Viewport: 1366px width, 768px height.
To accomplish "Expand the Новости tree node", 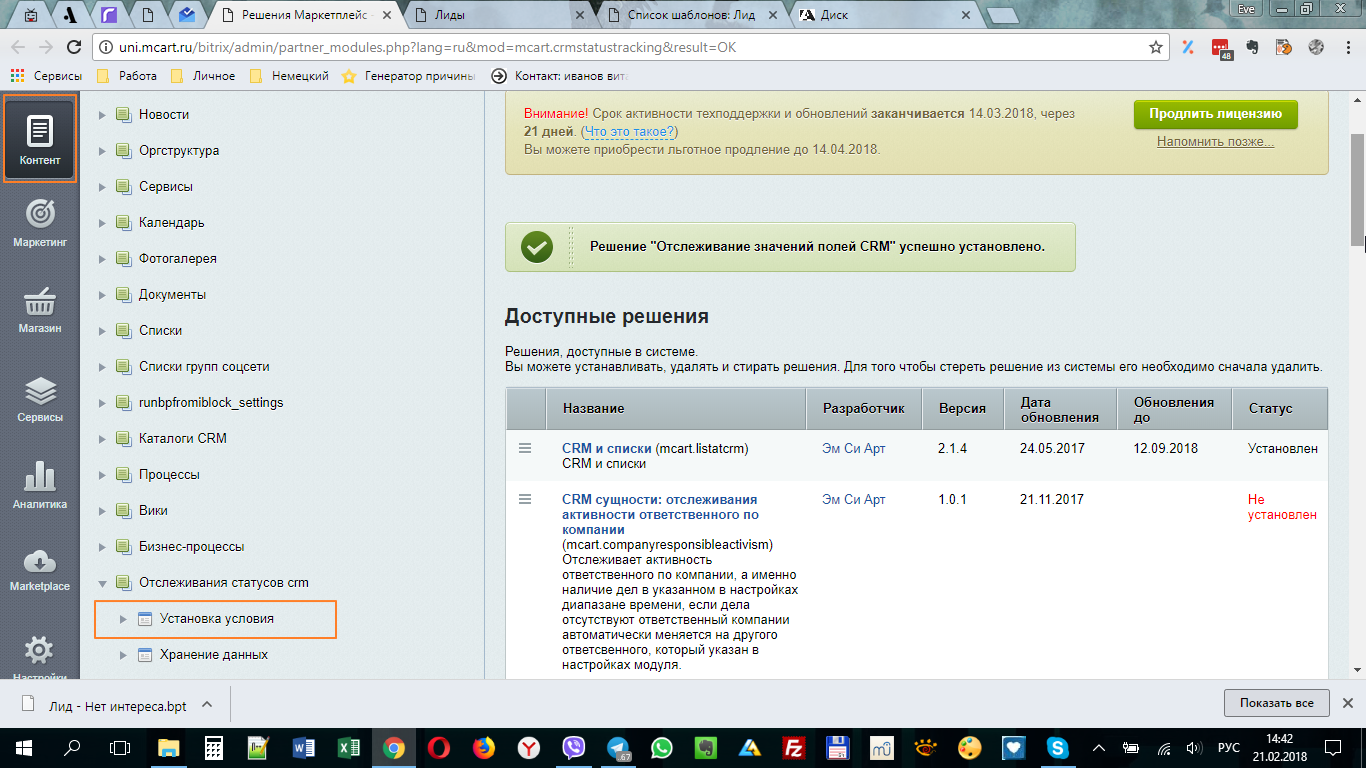I will point(102,115).
